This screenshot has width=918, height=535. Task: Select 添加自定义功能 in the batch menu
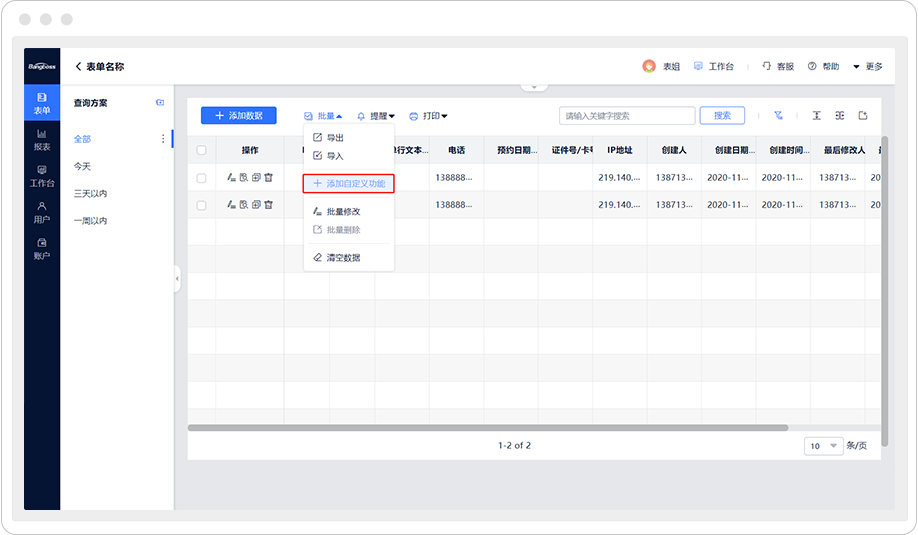[349, 184]
